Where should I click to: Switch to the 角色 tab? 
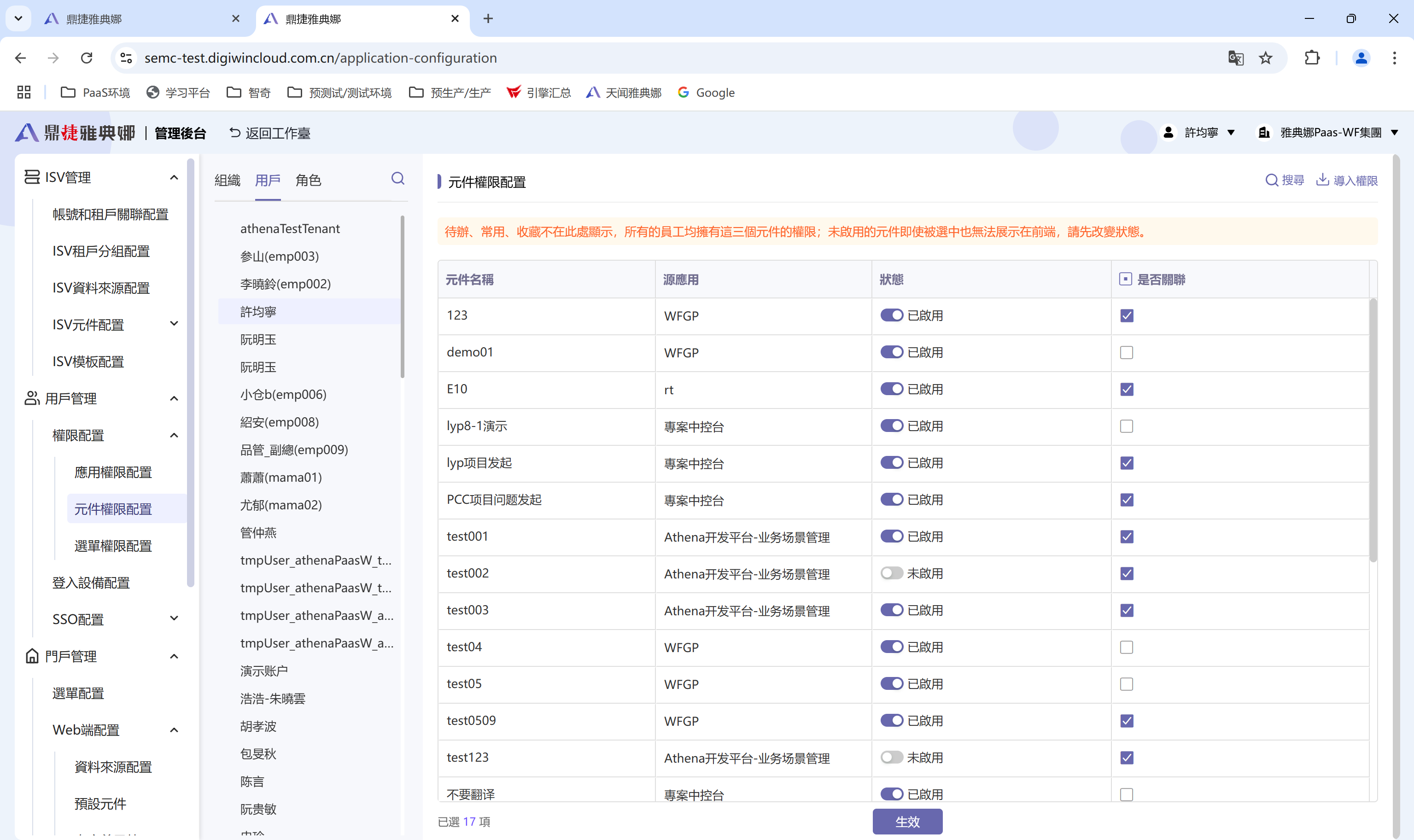click(x=308, y=180)
